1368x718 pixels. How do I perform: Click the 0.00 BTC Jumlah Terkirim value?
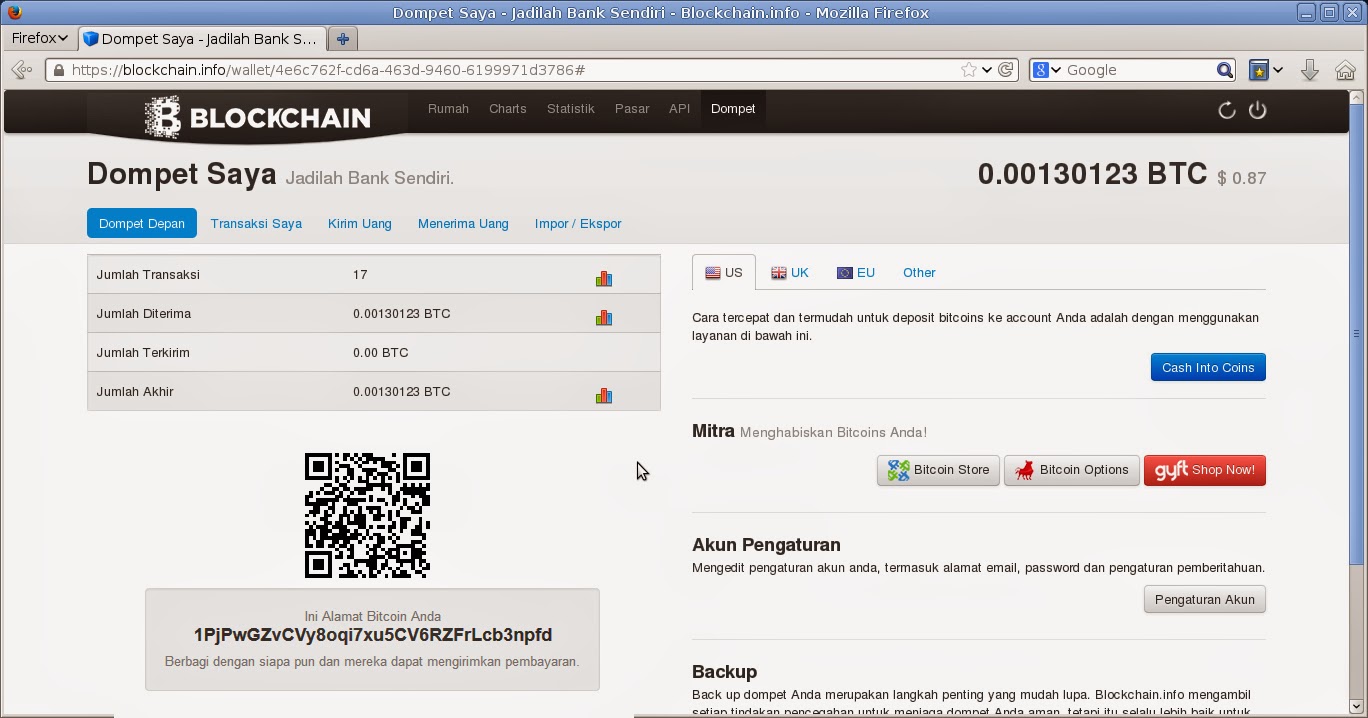(380, 352)
